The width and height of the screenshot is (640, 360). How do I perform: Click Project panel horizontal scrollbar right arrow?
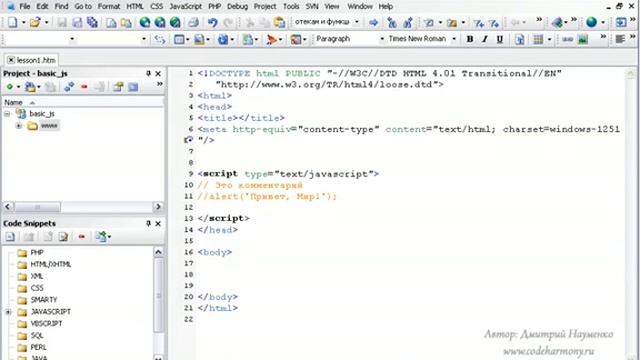(x=158, y=207)
